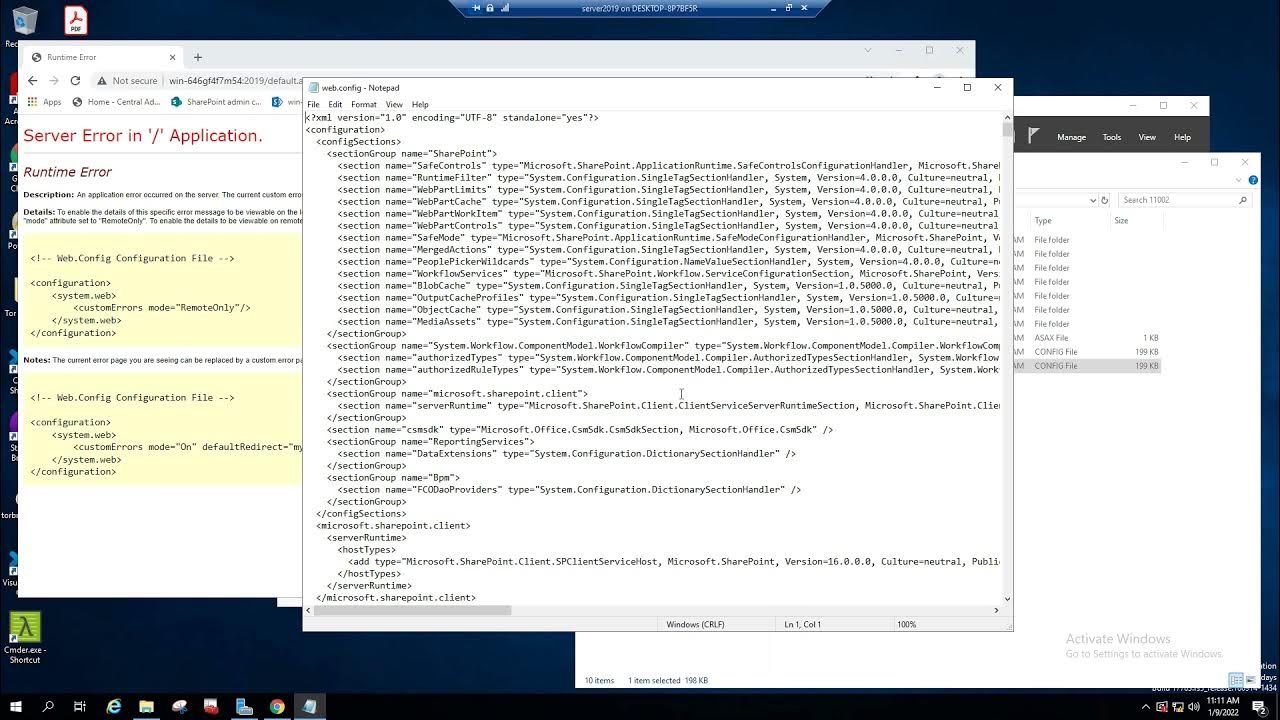Click Windows (CRLF) in the Notepad status bar

click(695, 624)
